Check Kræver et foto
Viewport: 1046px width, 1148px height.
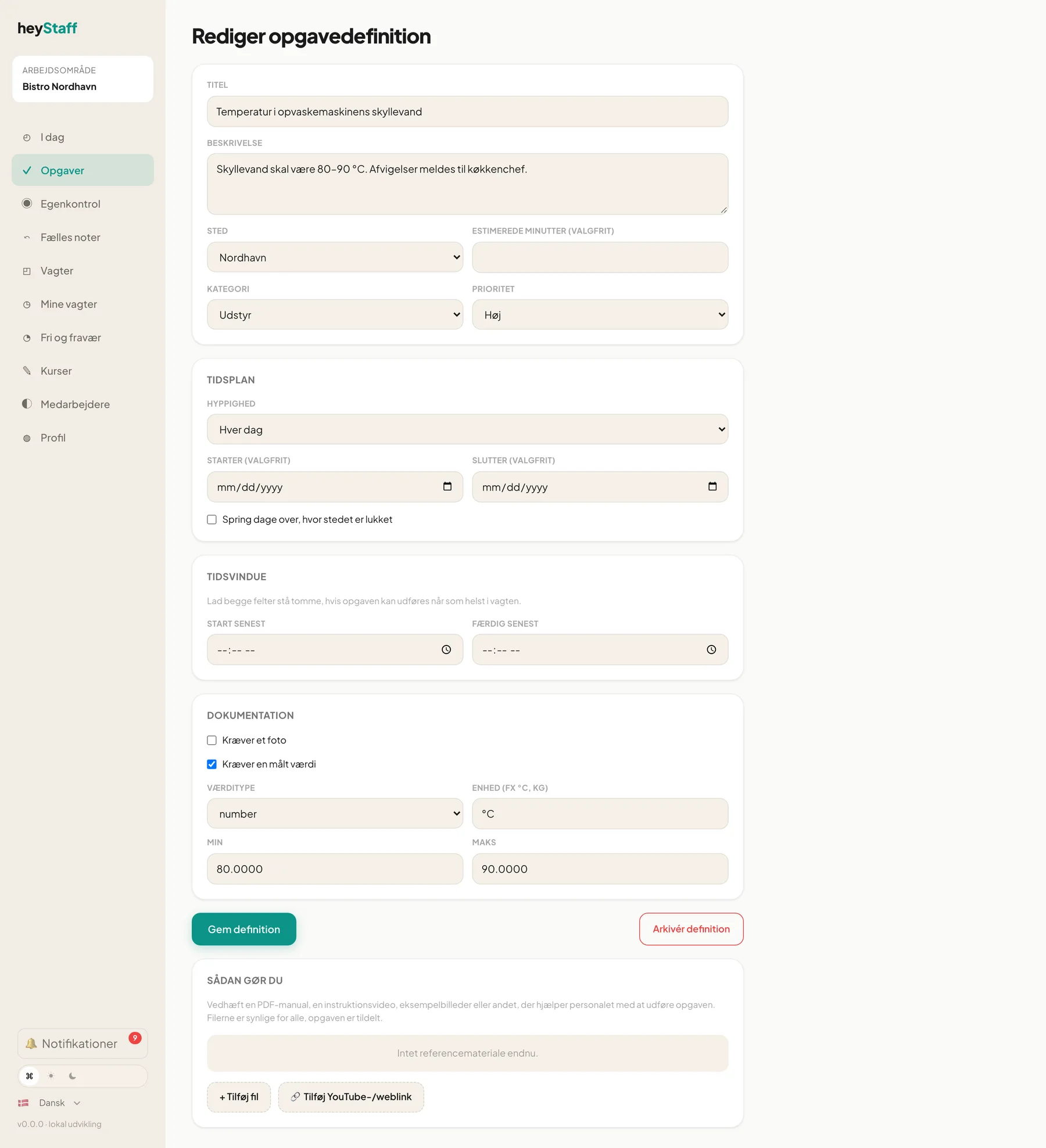click(212, 740)
